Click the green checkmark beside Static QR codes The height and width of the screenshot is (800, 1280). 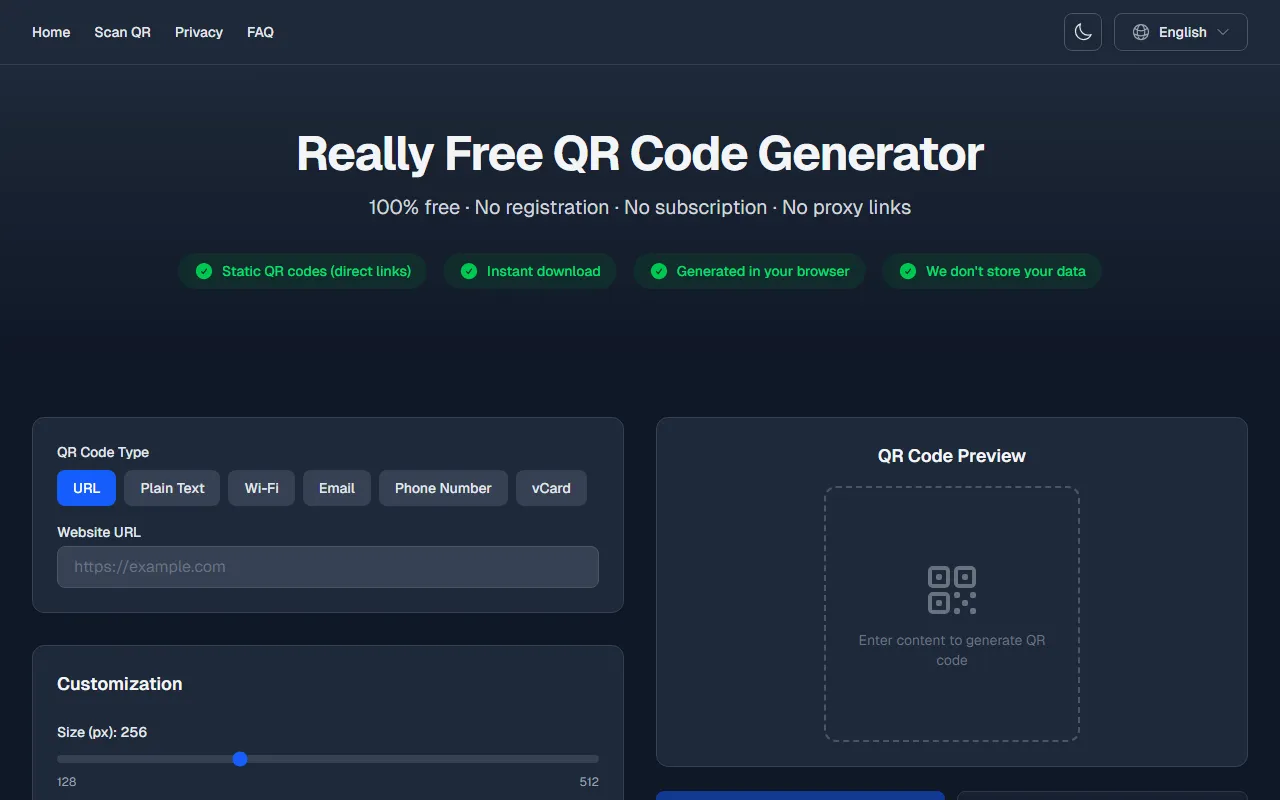204,271
